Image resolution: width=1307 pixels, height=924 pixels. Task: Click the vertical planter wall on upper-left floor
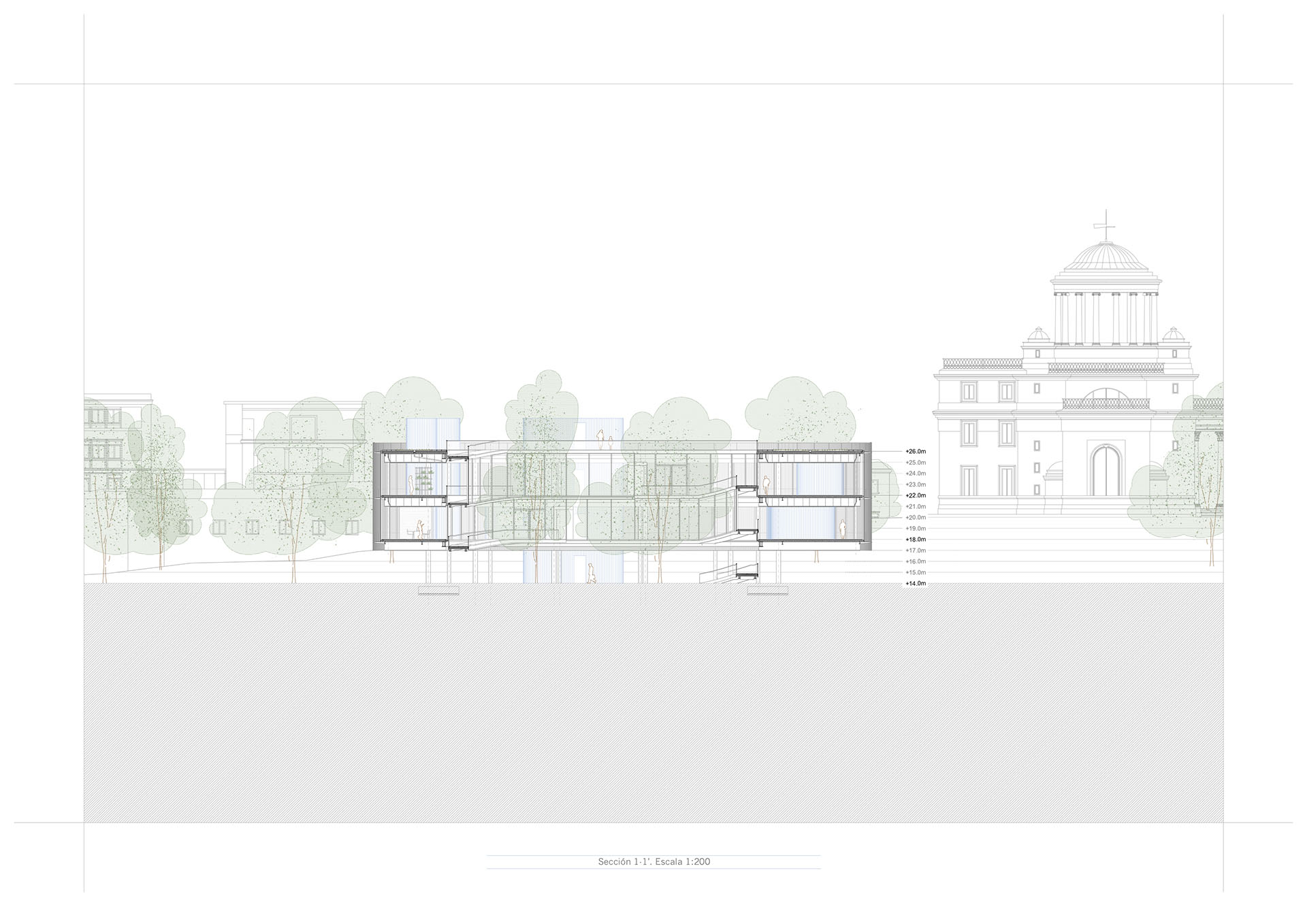(425, 482)
